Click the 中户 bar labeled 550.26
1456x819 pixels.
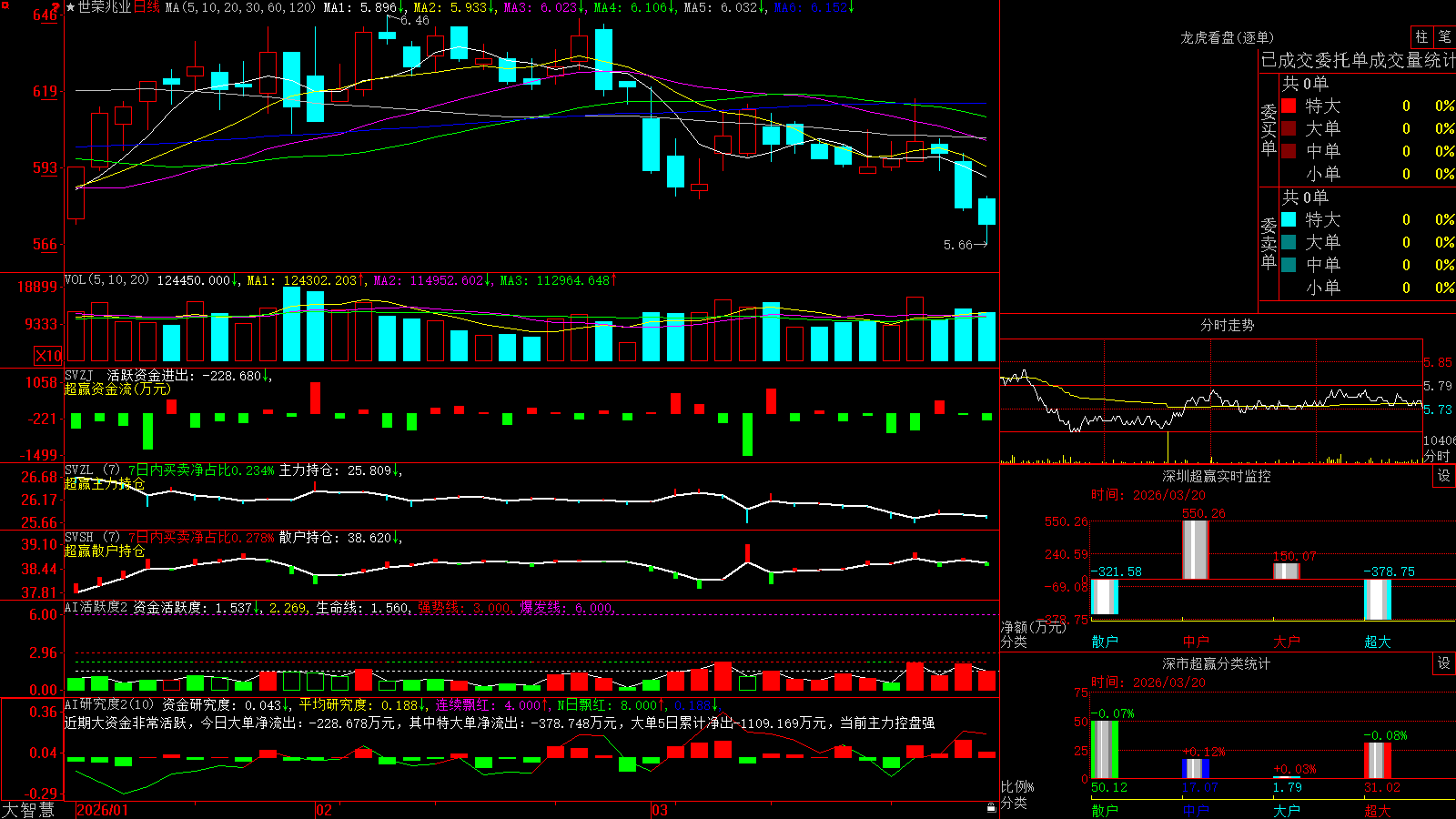tap(1196, 550)
